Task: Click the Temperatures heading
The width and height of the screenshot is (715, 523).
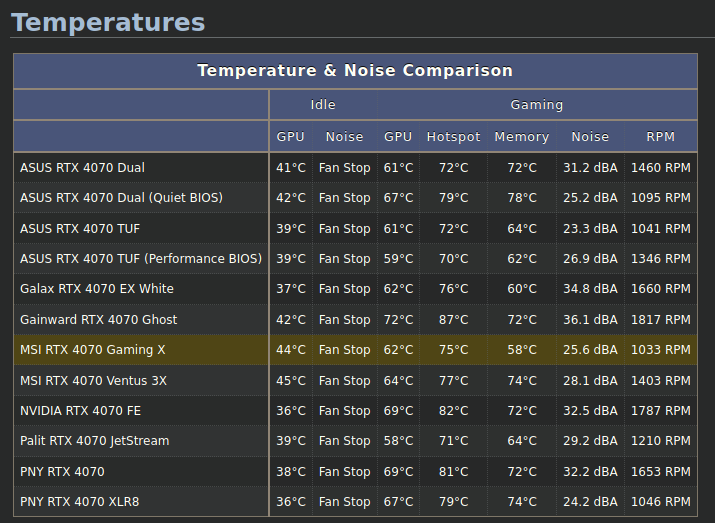Action: click(108, 22)
